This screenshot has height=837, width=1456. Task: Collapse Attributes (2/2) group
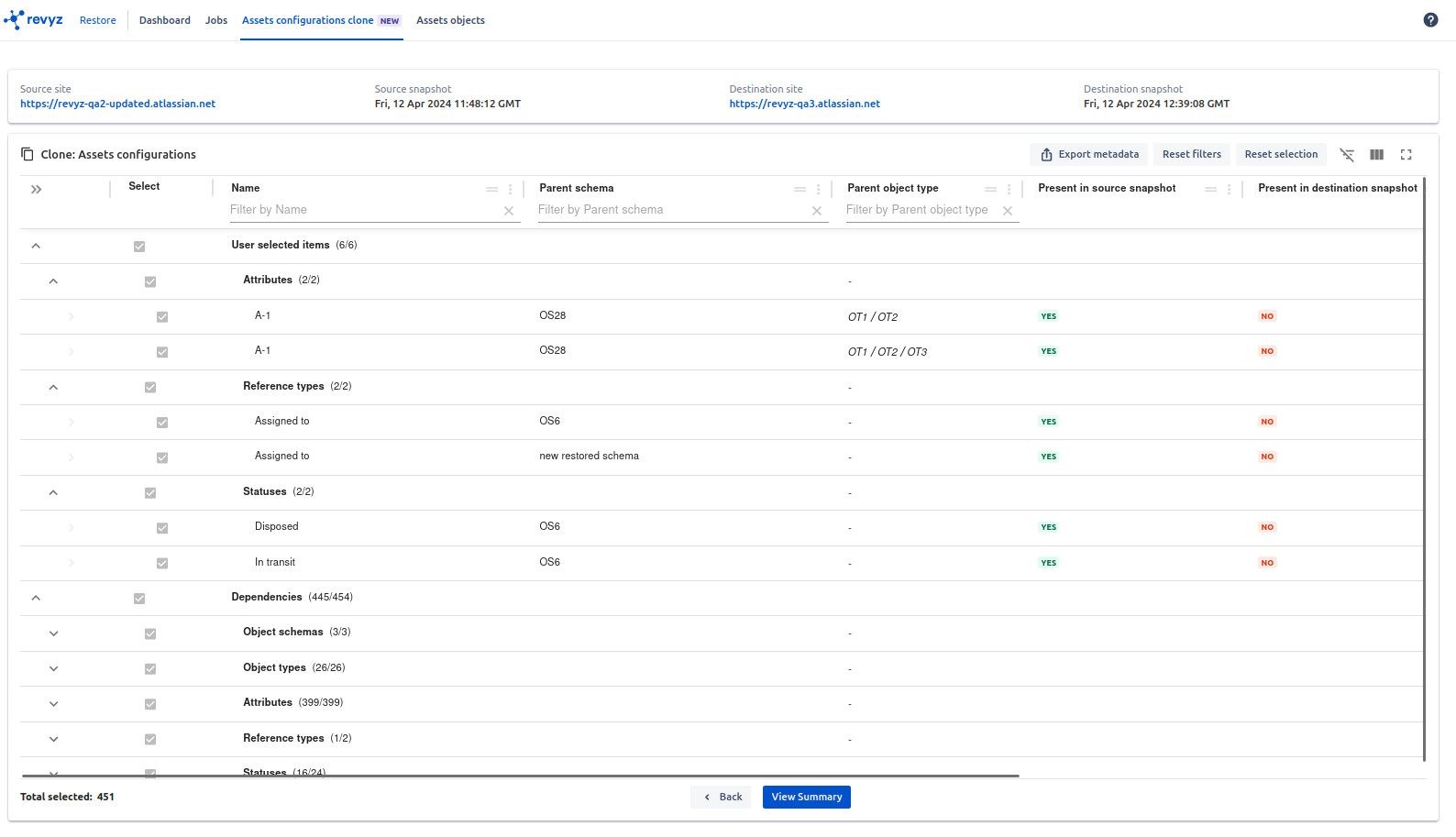click(53, 281)
